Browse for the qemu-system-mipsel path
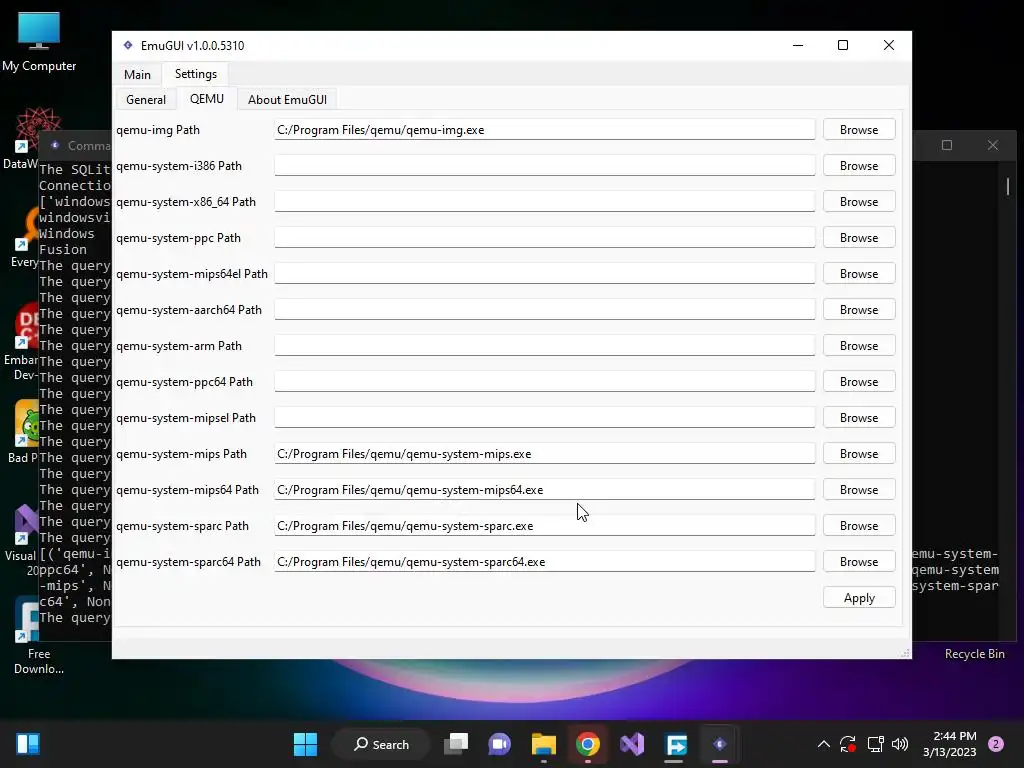1024x768 pixels. pyautogui.click(x=859, y=417)
